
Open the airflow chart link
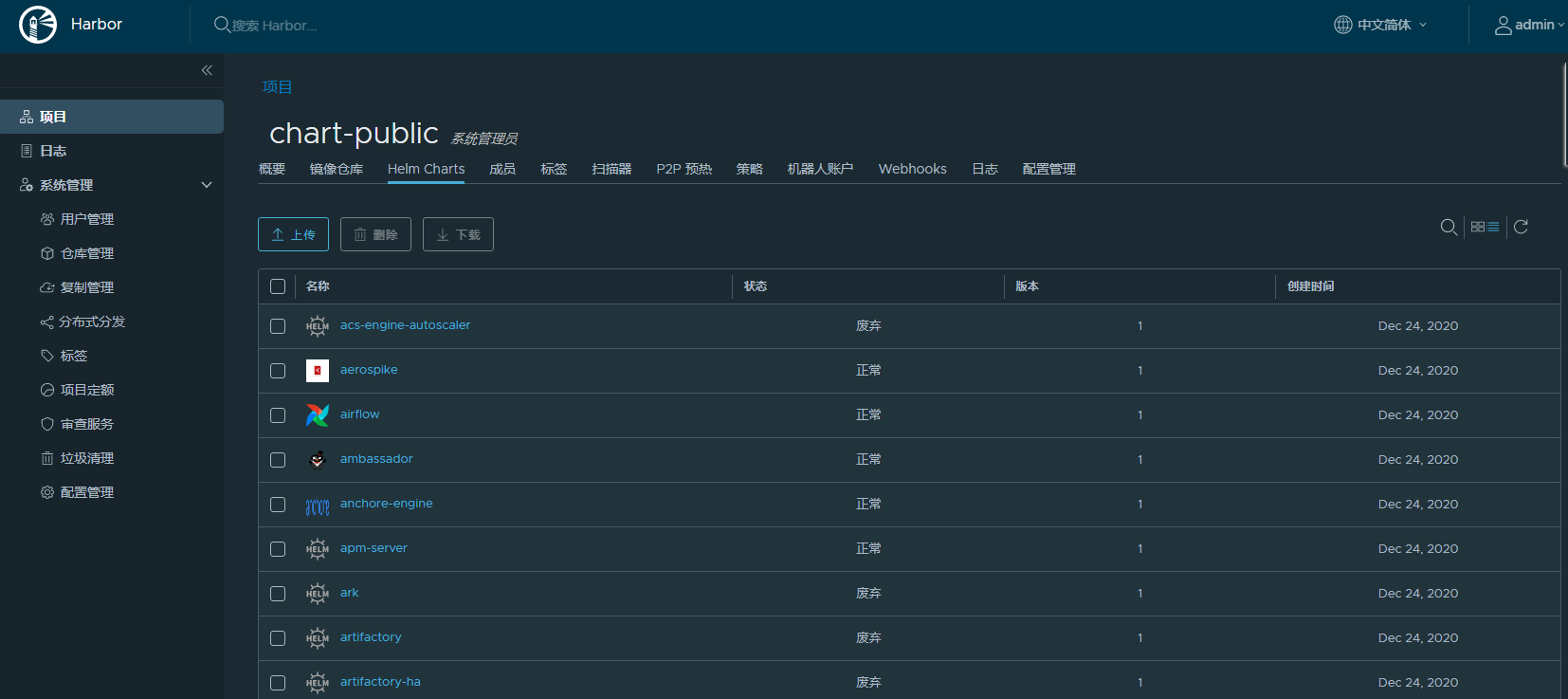[x=359, y=414]
